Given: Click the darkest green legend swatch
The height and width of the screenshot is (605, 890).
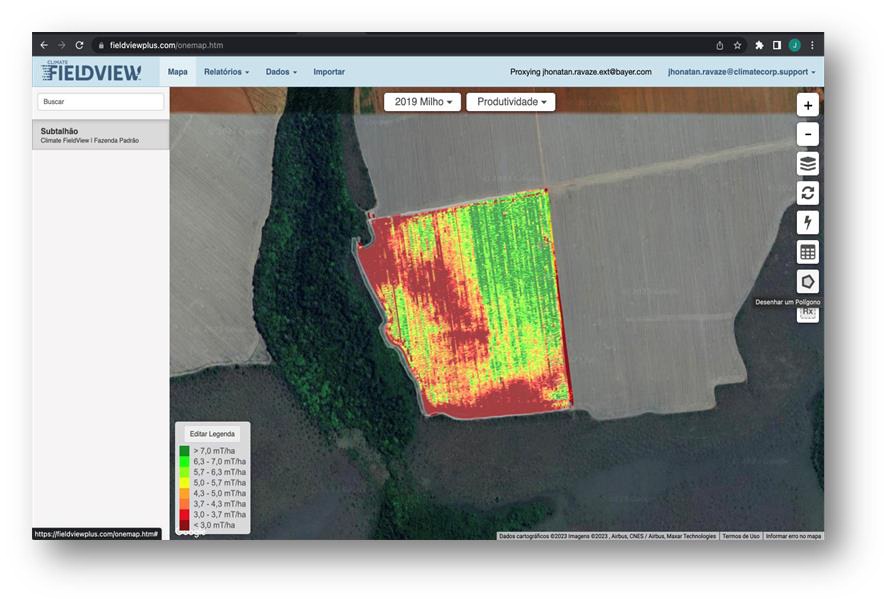Looking at the screenshot, I should click(x=185, y=452).
